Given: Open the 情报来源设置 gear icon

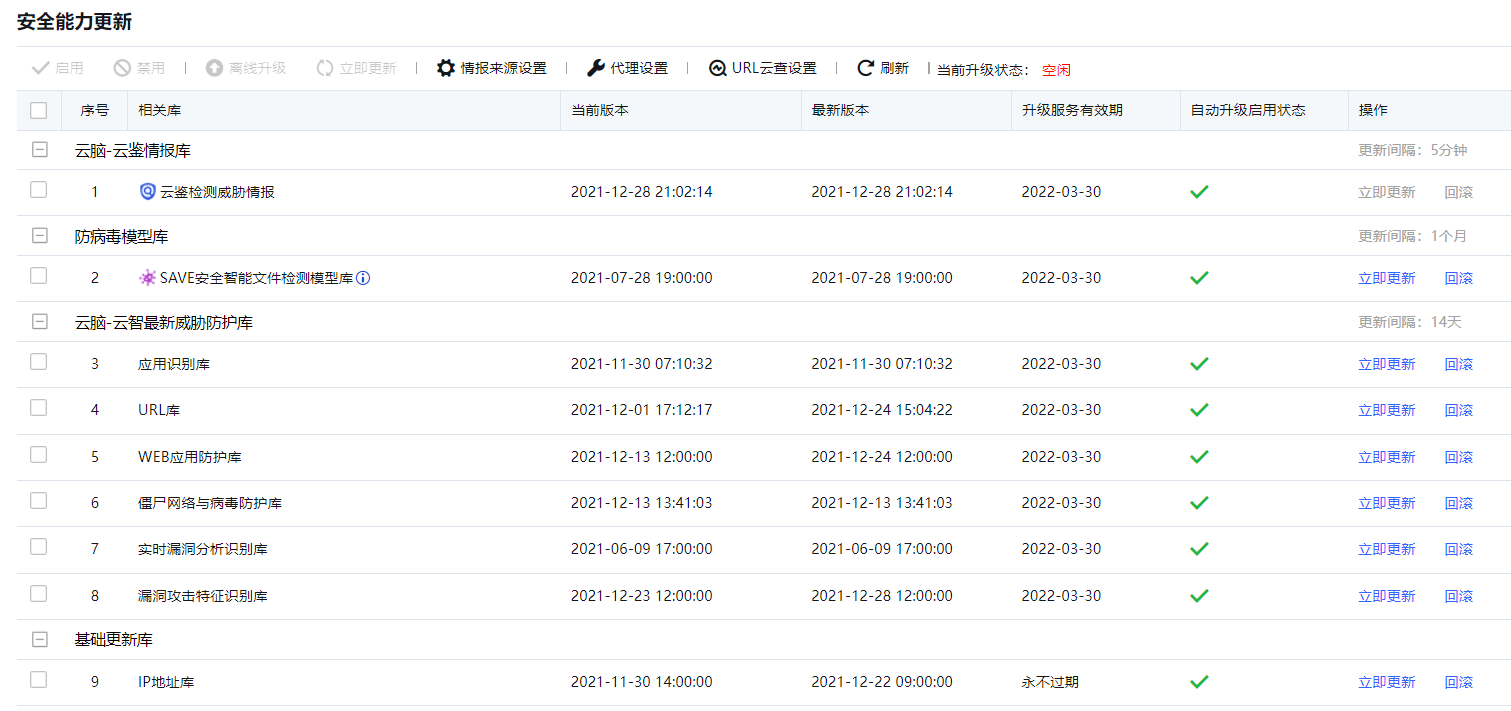Looking at the screenshot, I should coord(446,68).
